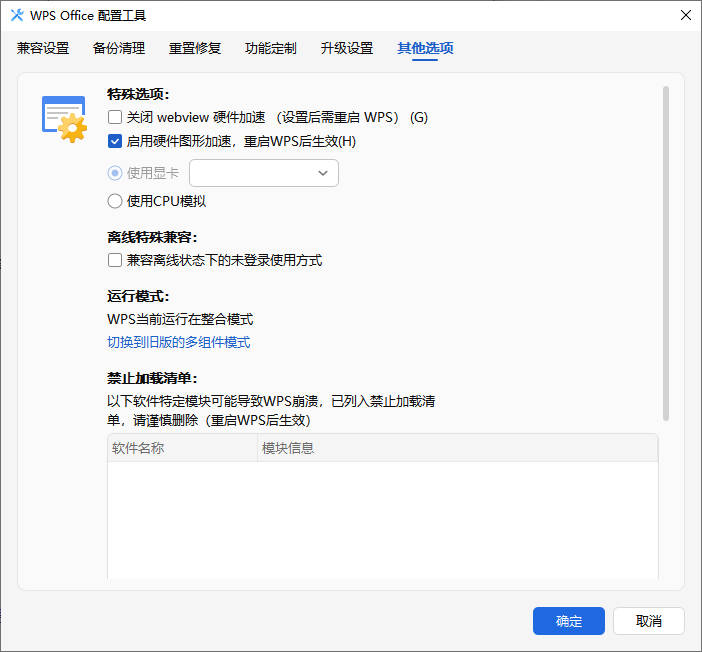702x652 pixels.
Task: Select the 使用显卡 radio button
Action: click(115, 173)
